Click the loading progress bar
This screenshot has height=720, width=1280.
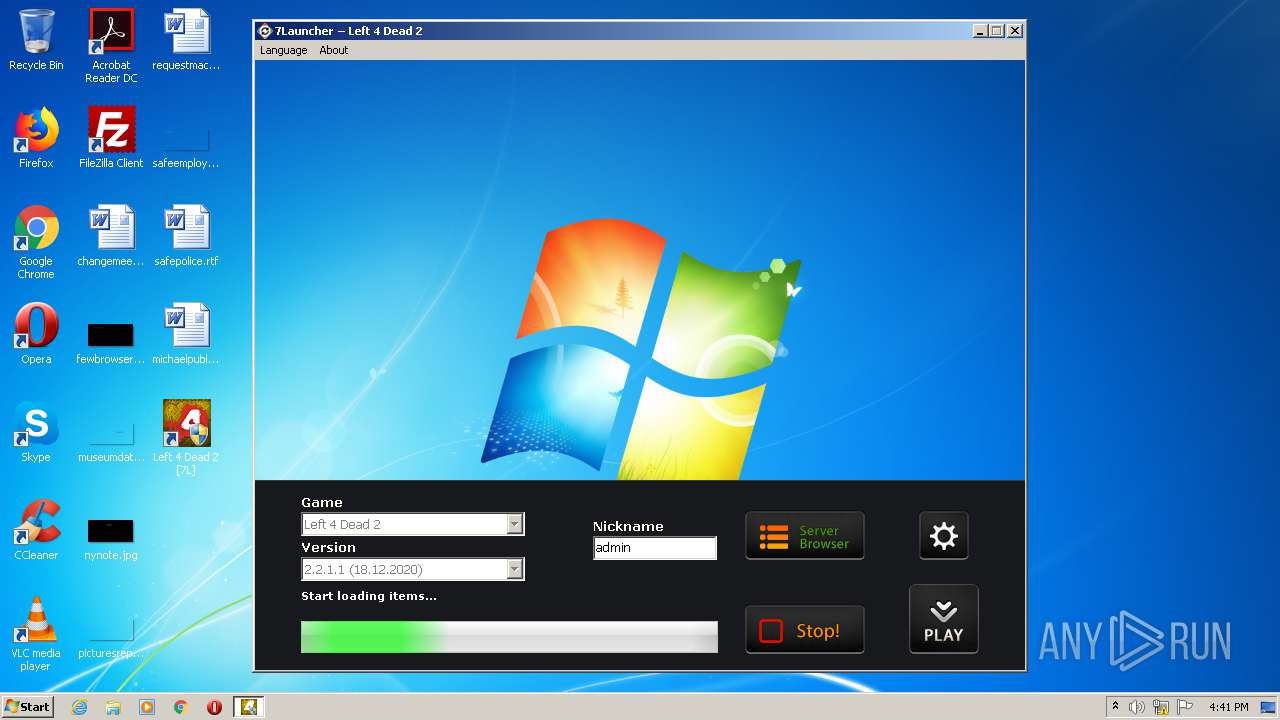pyautogui.click(x=509, y=637)
